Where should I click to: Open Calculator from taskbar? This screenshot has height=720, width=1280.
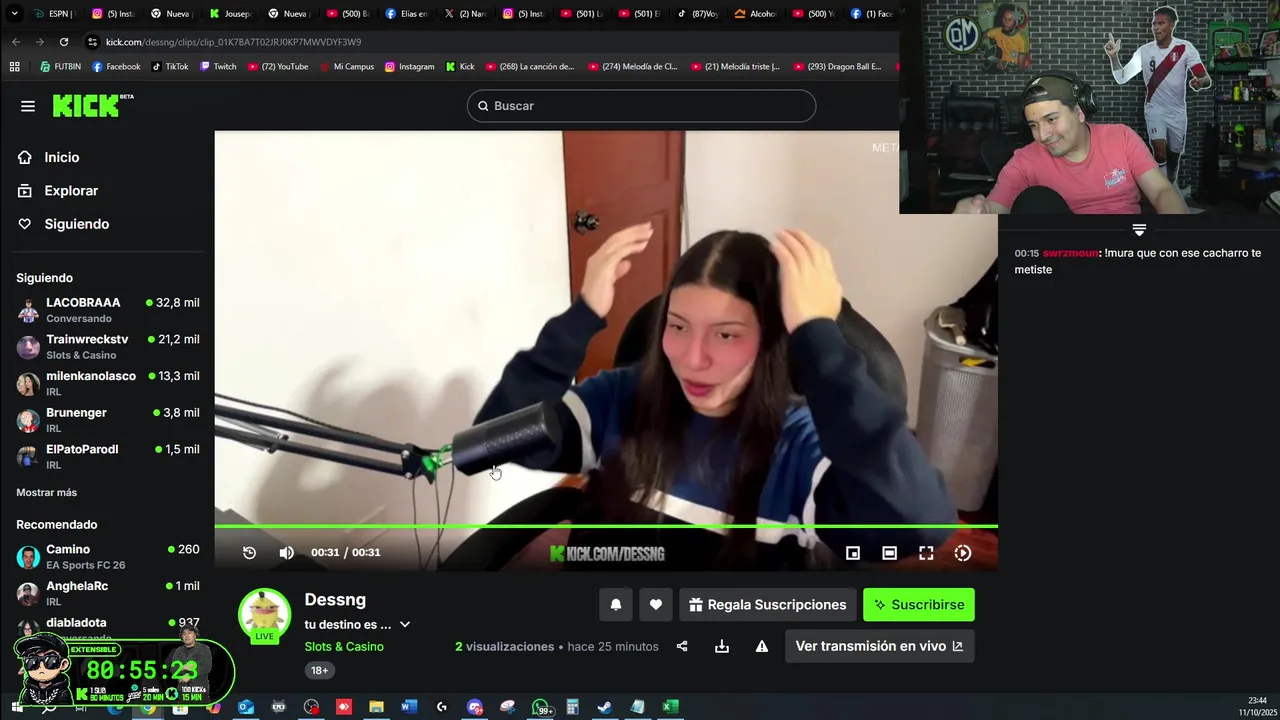573,707
